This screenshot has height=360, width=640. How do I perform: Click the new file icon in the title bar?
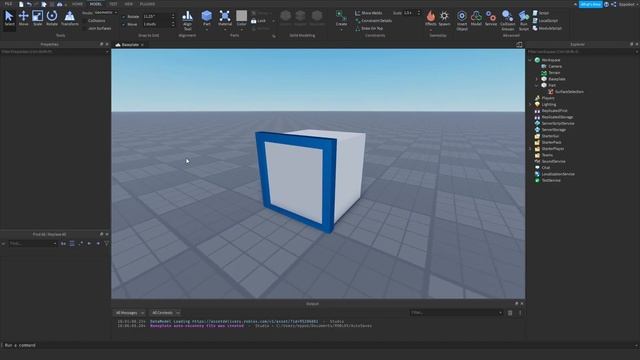[21, 4]
